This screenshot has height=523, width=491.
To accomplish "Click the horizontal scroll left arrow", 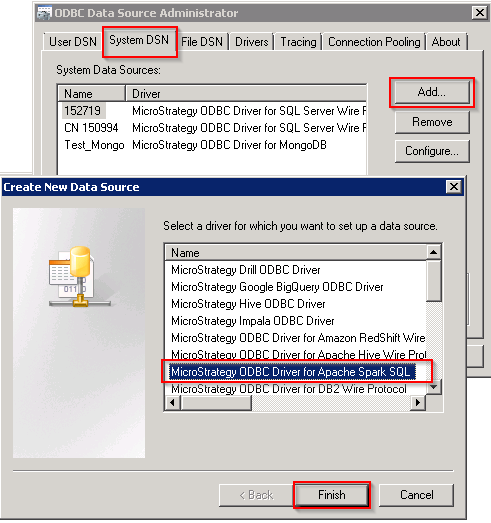I will (x=172, y=403).
